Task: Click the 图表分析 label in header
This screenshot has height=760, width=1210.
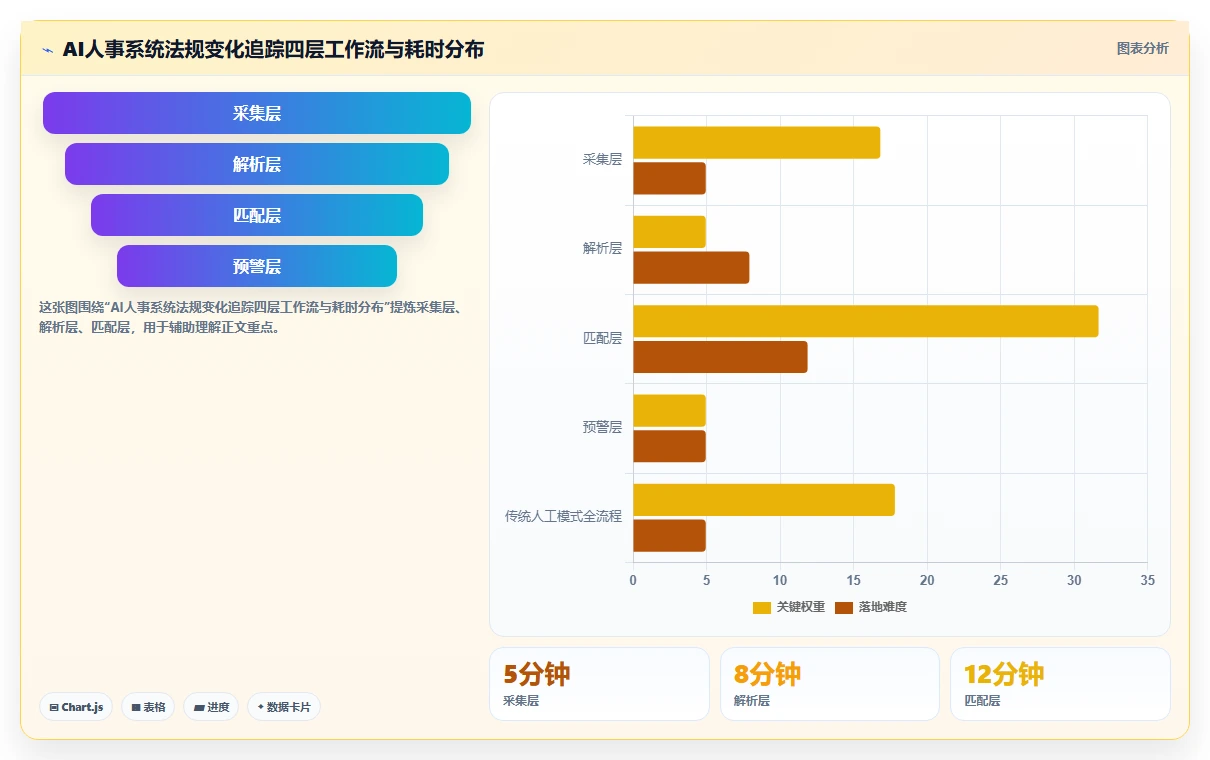Action: (1142, 48)
